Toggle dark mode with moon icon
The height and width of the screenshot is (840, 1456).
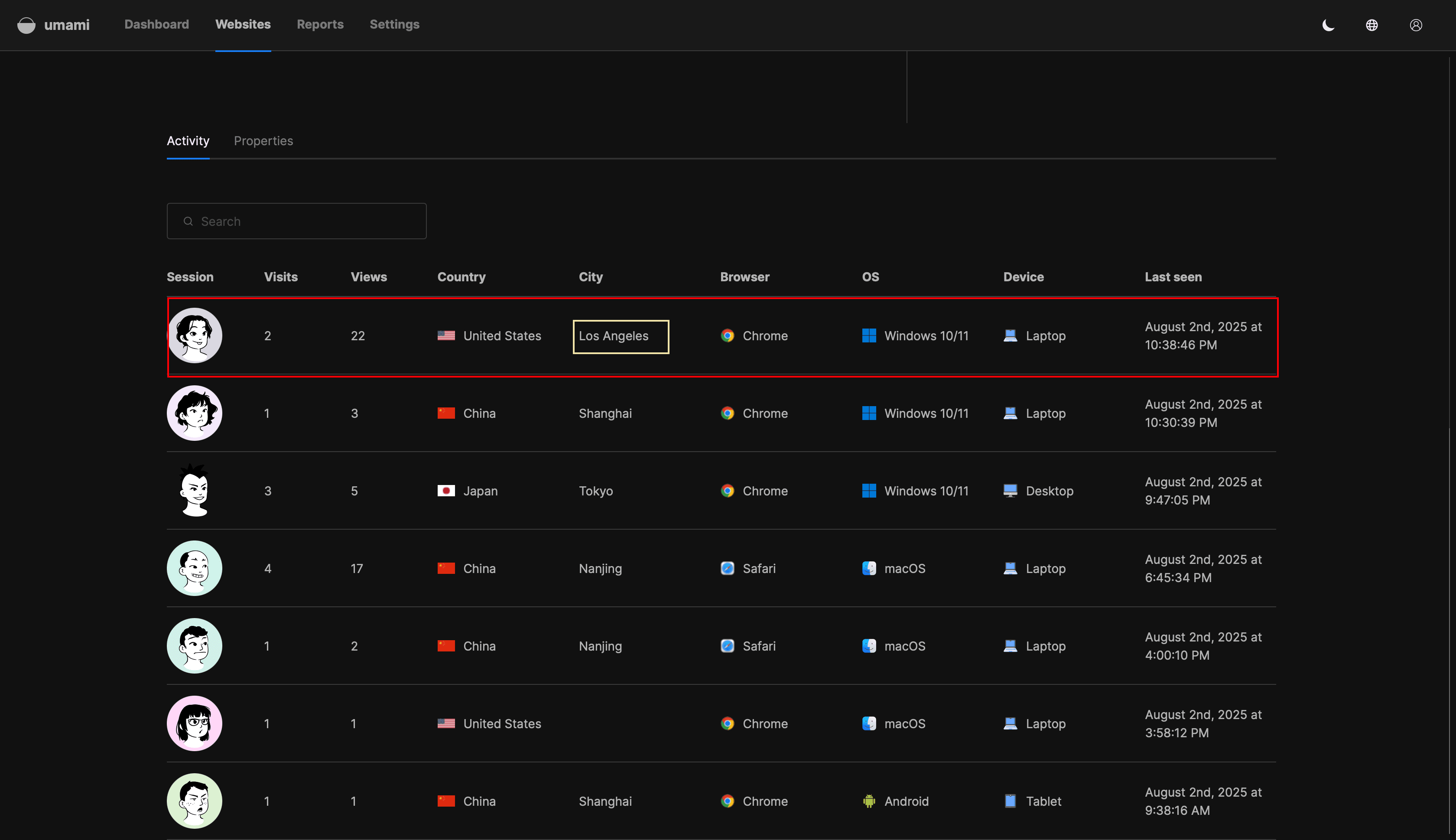click(x=1328, y=25)
